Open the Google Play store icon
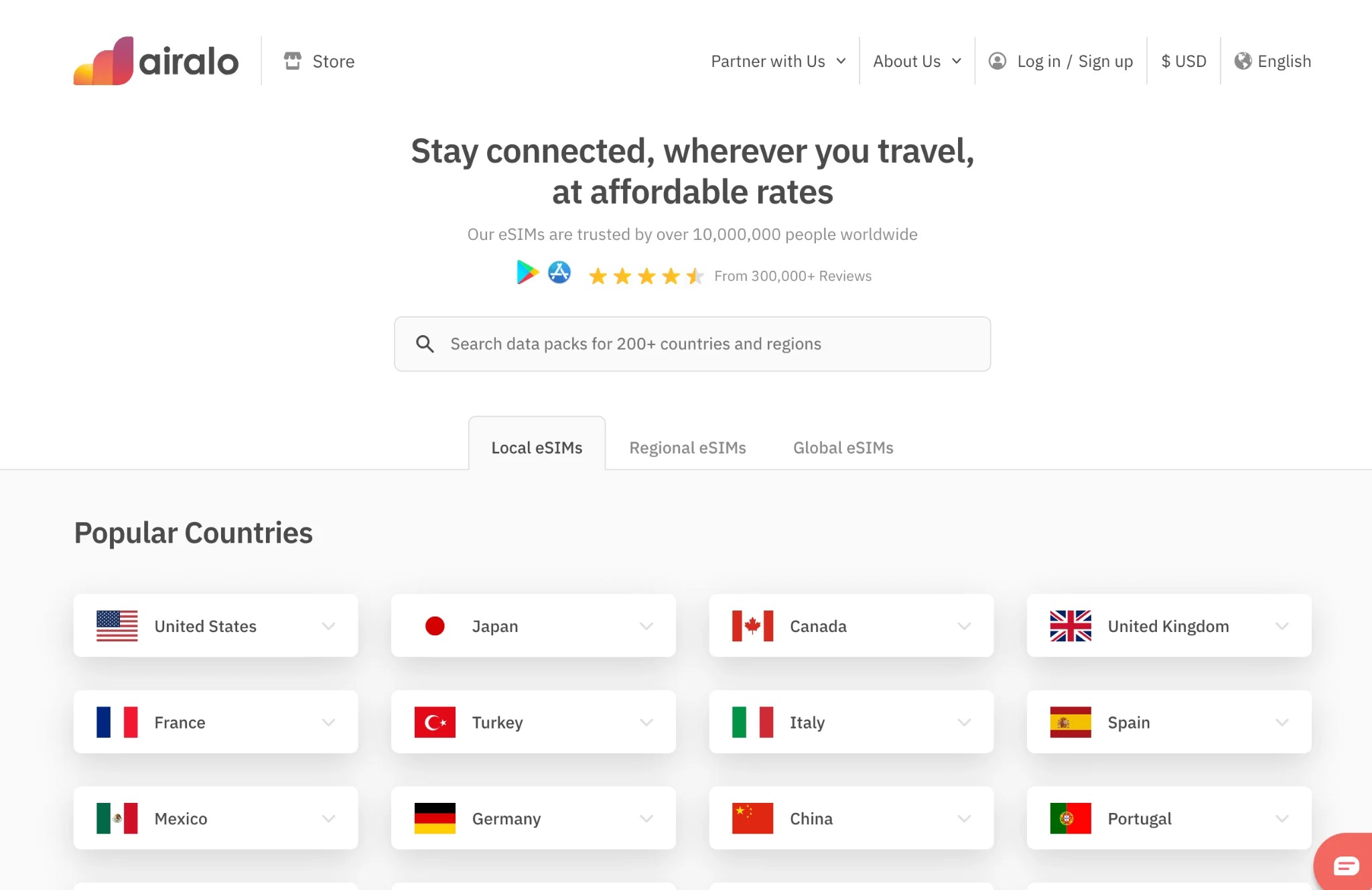Screen dimensions: 1372x890 click(x=527, y=273)
